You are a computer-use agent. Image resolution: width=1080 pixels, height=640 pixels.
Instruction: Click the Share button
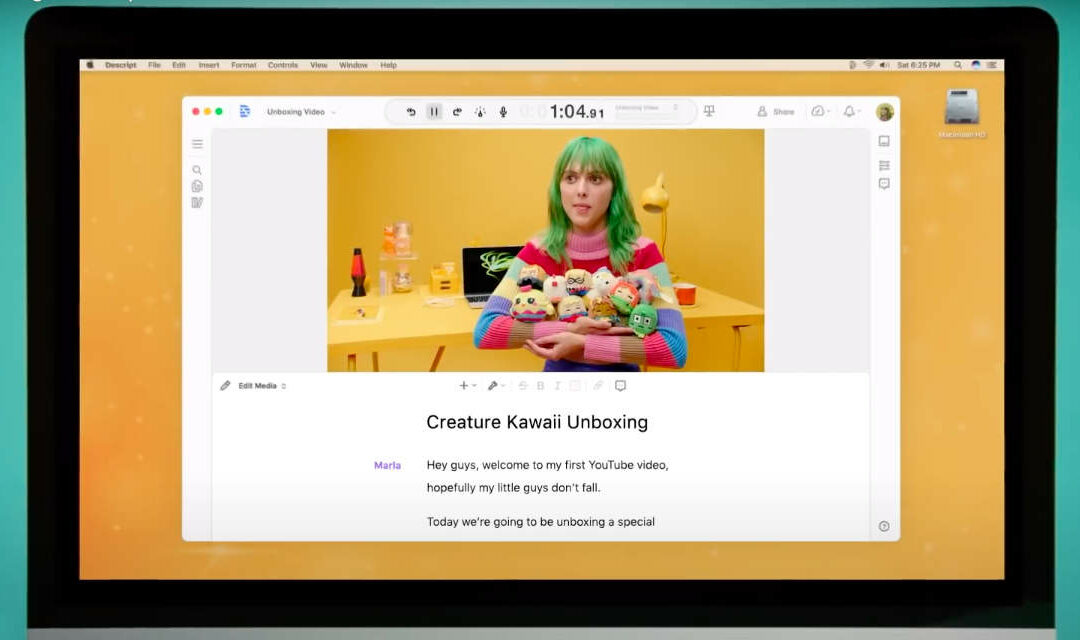coord(776,112)
